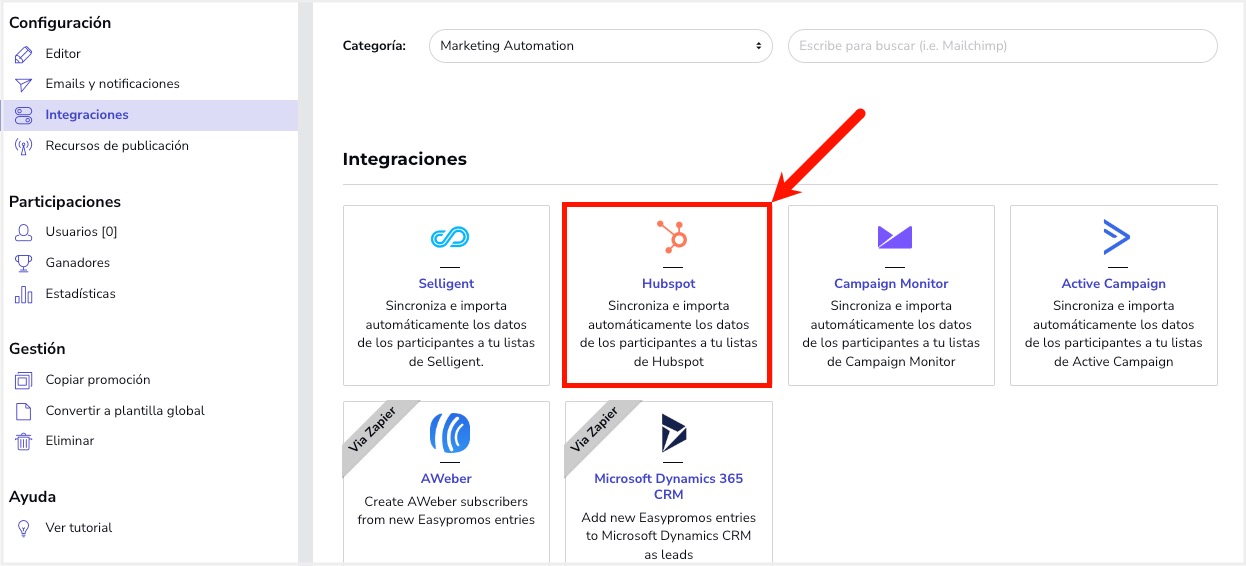Click the Microsoft Dynamics 365 logo
Viewport: 1246px width, 566px height.
click(x=674, y=433)
